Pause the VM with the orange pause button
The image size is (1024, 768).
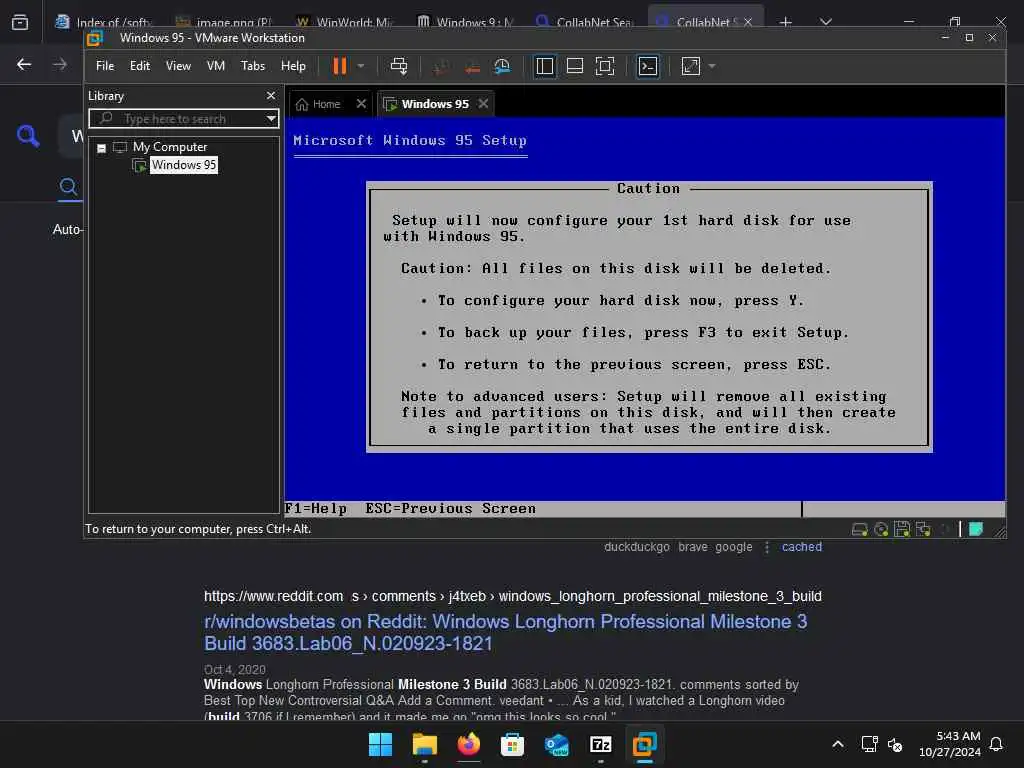click(x=340, y=66)
